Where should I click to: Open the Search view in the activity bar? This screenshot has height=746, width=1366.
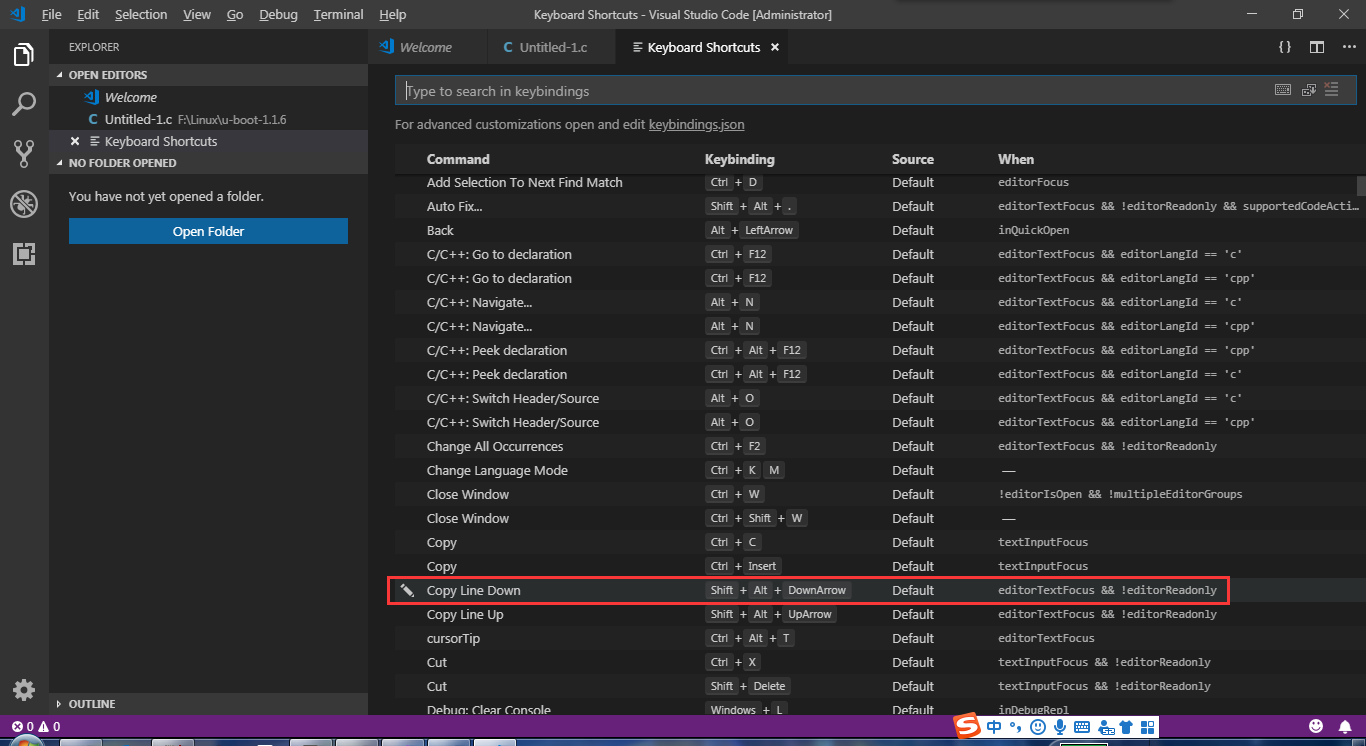click(24, 104)
